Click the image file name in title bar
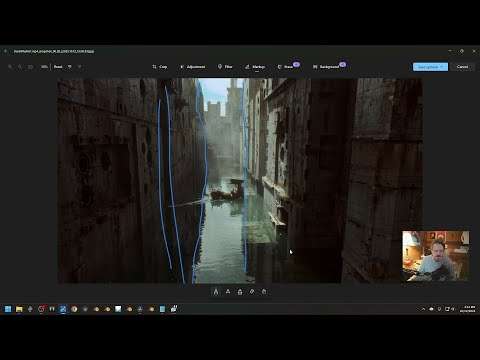 point(54,51)
